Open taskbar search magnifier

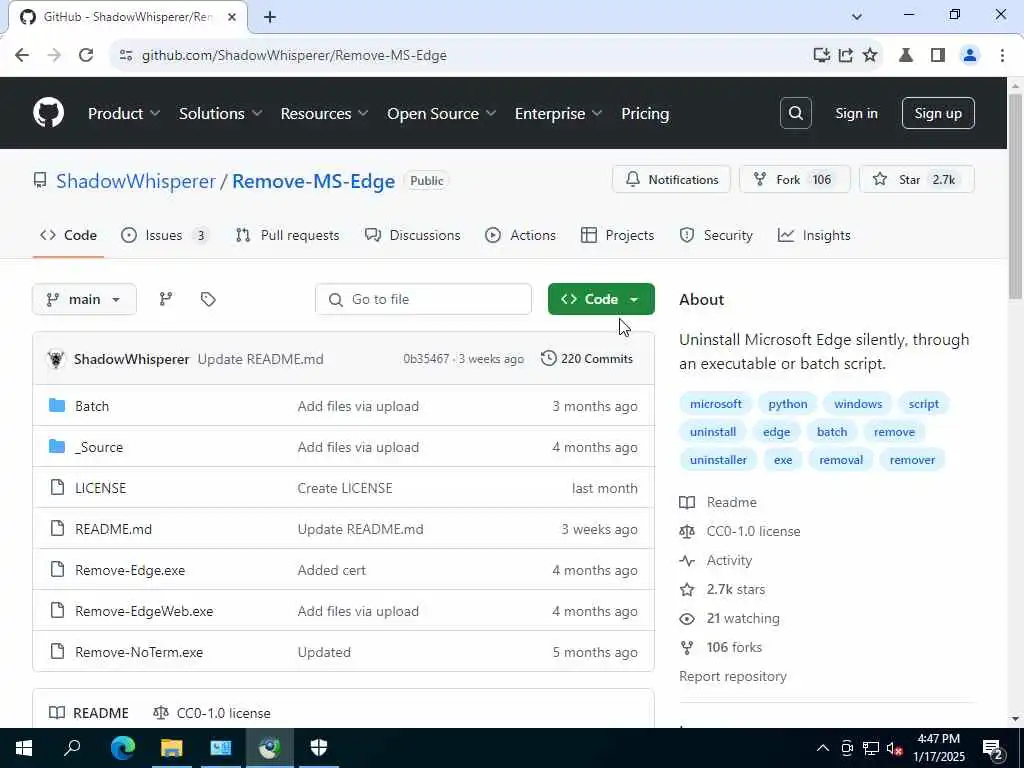click(x=72, y=748)
